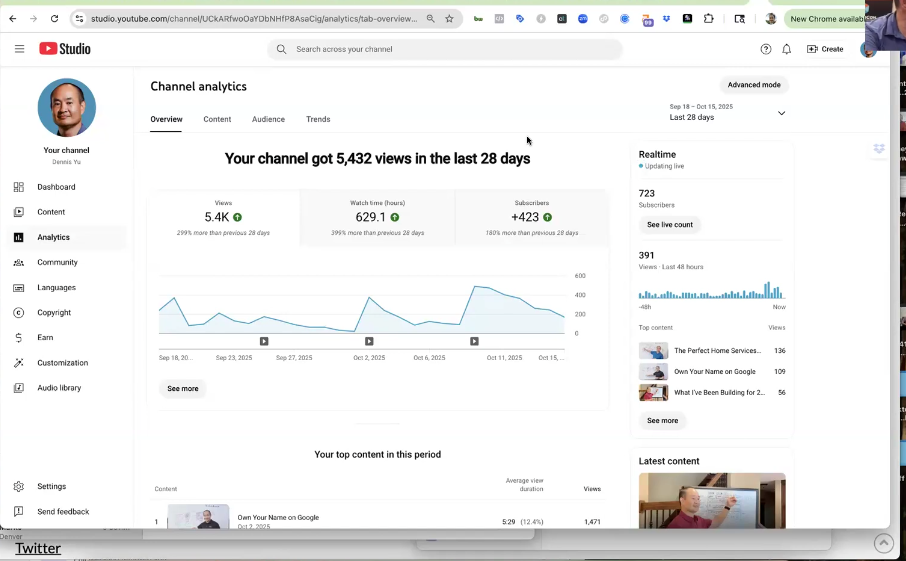Click the Twitter link in background window
The image size is (906, 561).
point(38,548)
